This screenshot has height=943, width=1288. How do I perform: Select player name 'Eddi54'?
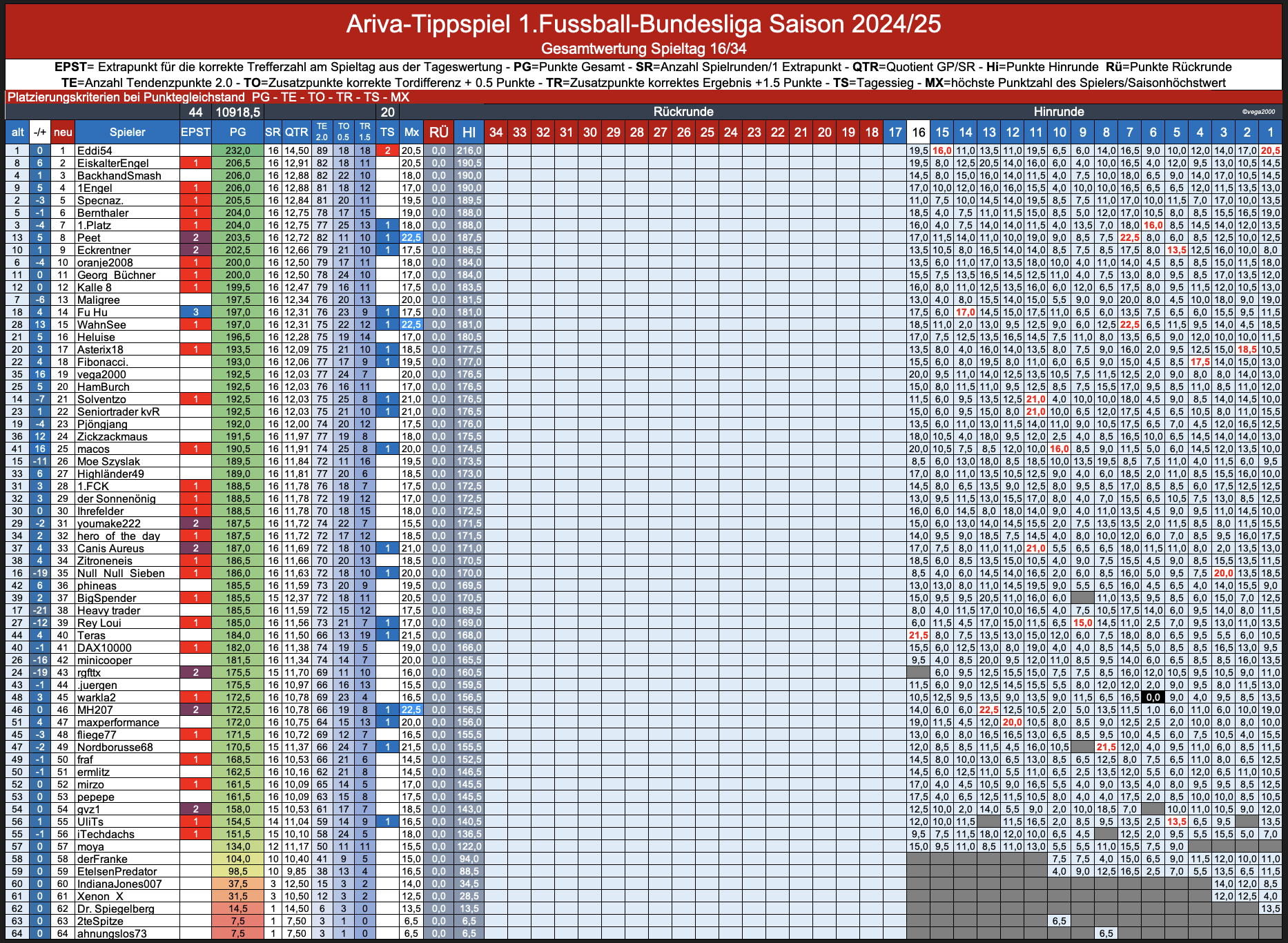tap(95, 150)
